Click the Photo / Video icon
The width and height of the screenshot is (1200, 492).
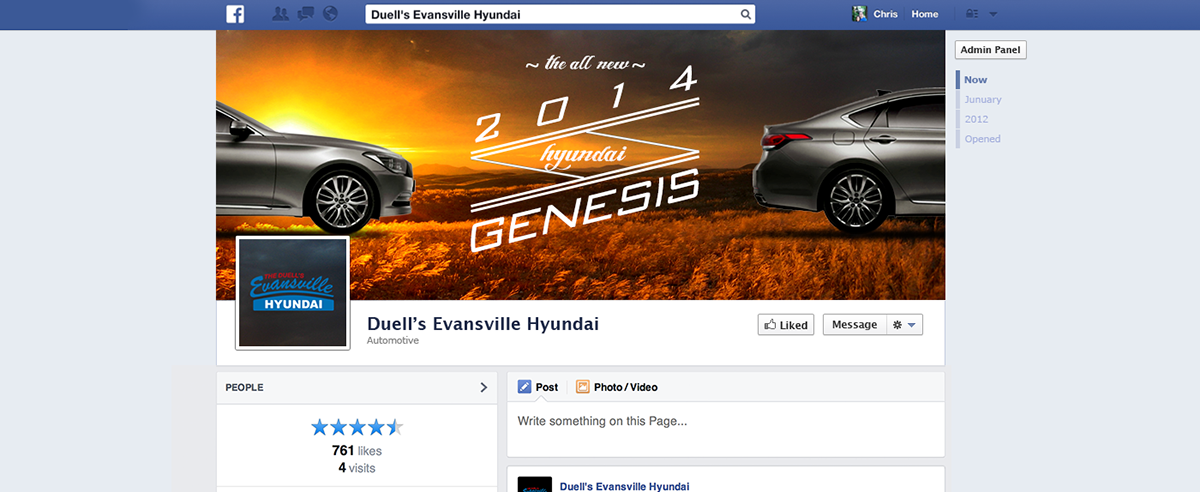(582, 387)
